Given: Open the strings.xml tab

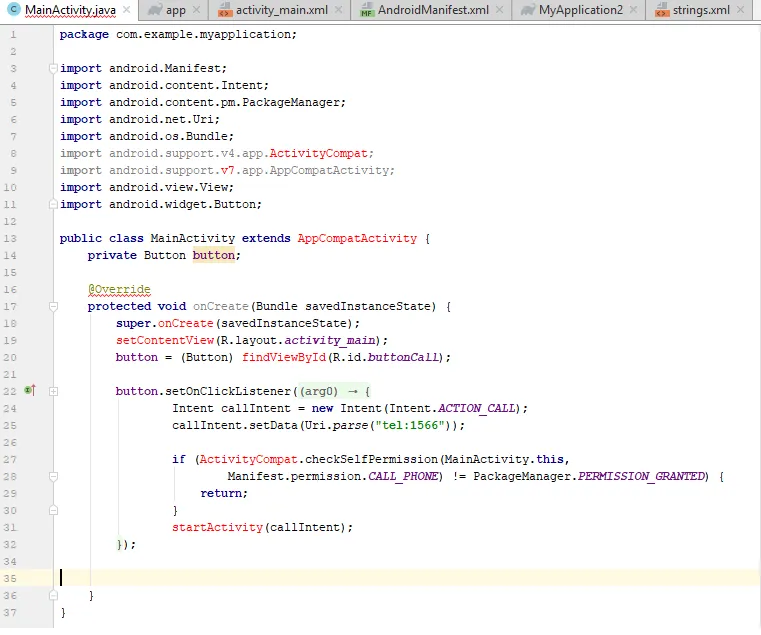Looking at the screenshot, I should pos(701,10).
